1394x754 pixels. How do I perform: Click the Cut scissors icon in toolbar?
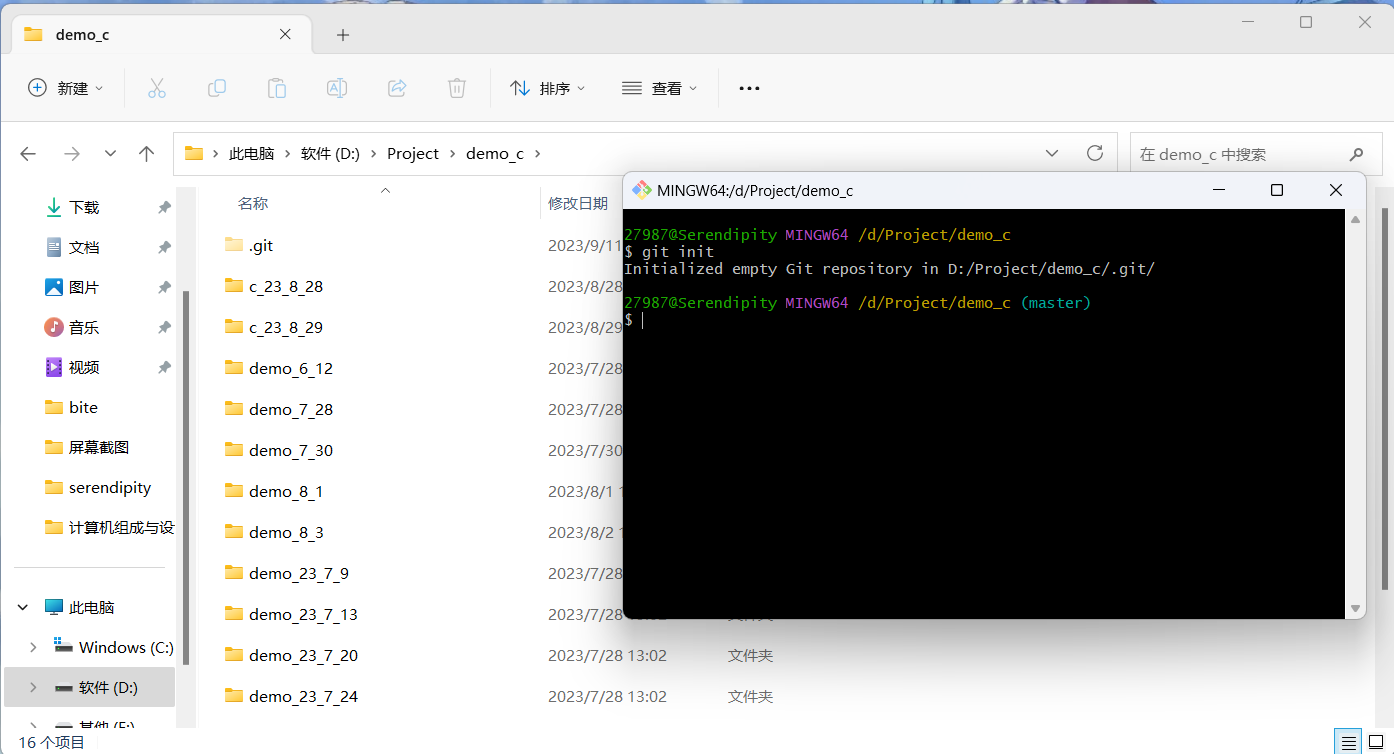[157, 88]
